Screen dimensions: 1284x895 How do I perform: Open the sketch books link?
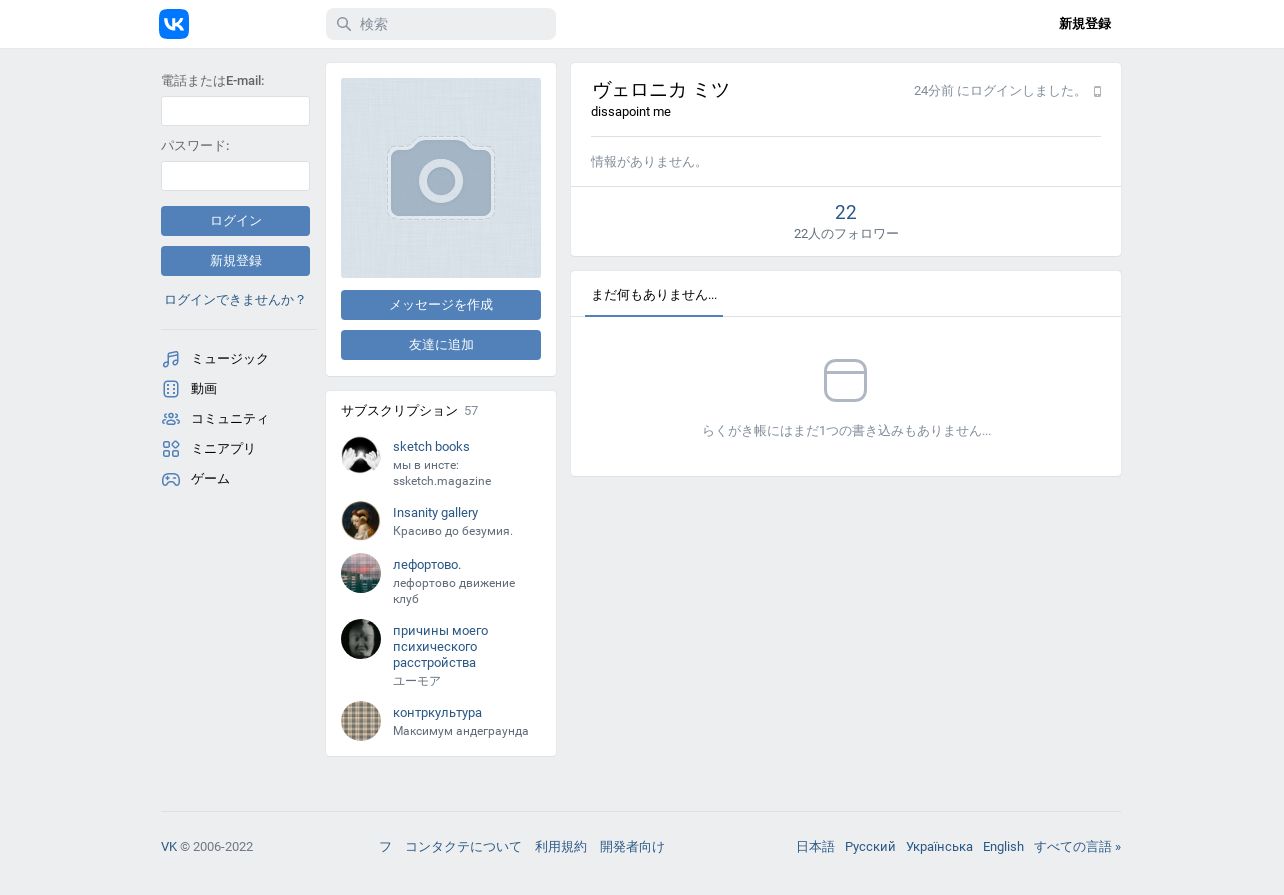coord(431,447)
